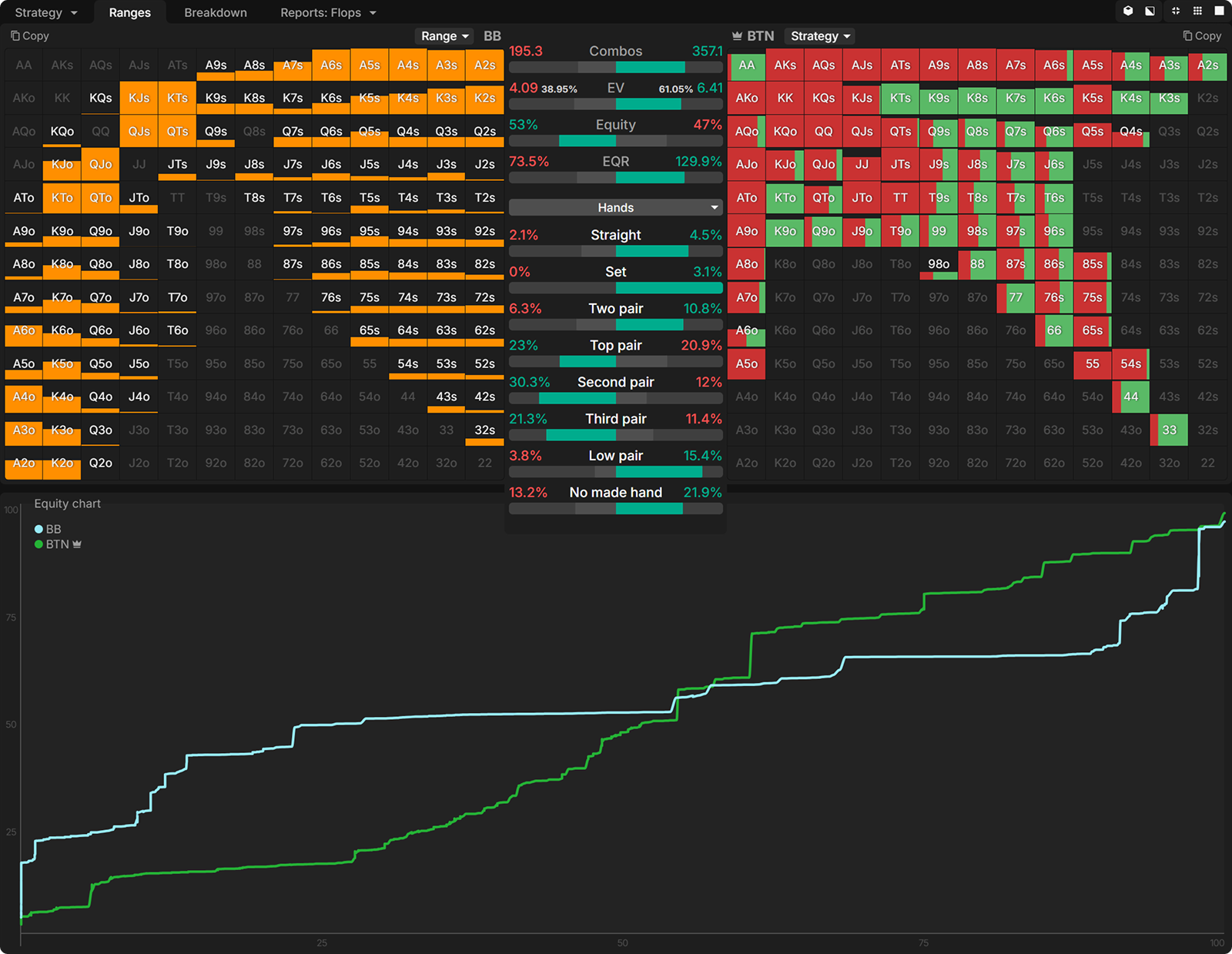Click the Equity comparison bar

tap(615, 141)
